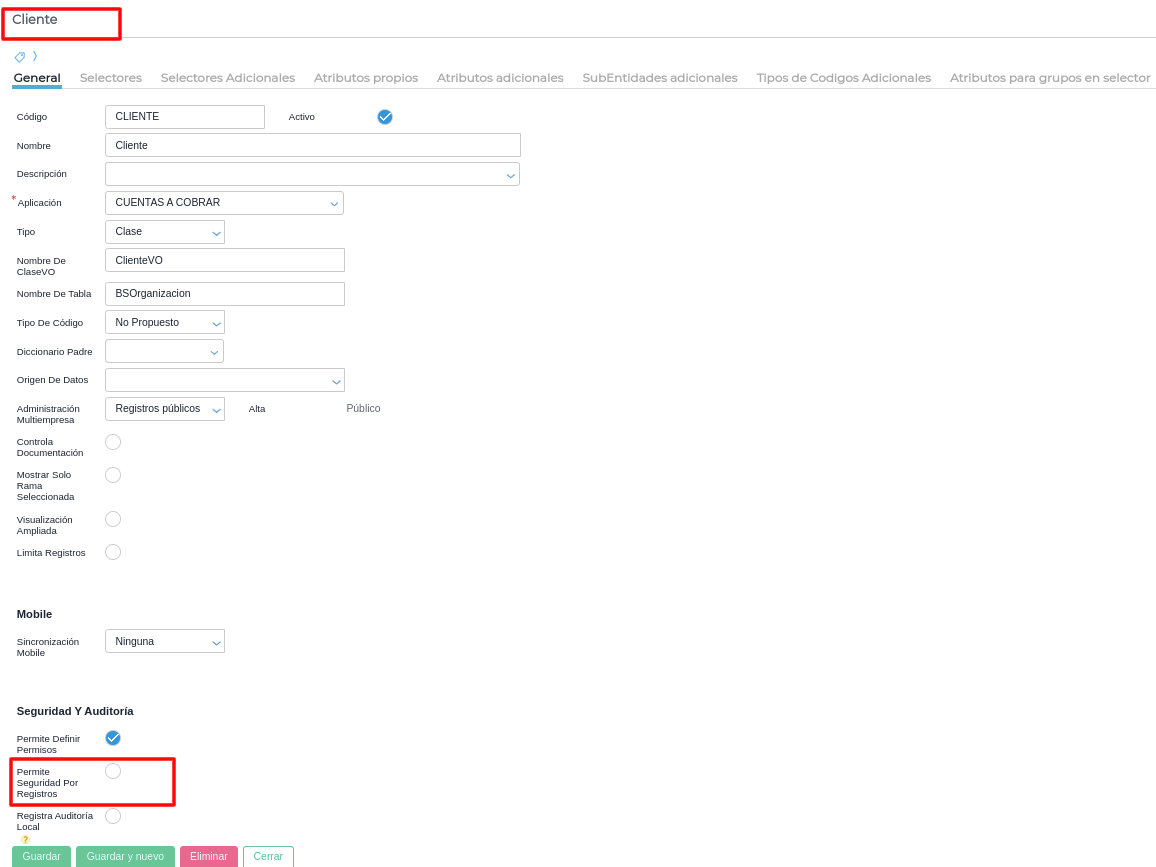Screen dimensions: 1156x867
Task: Enable Permite Seguridad Por Registros
Action: coord(113,771)
